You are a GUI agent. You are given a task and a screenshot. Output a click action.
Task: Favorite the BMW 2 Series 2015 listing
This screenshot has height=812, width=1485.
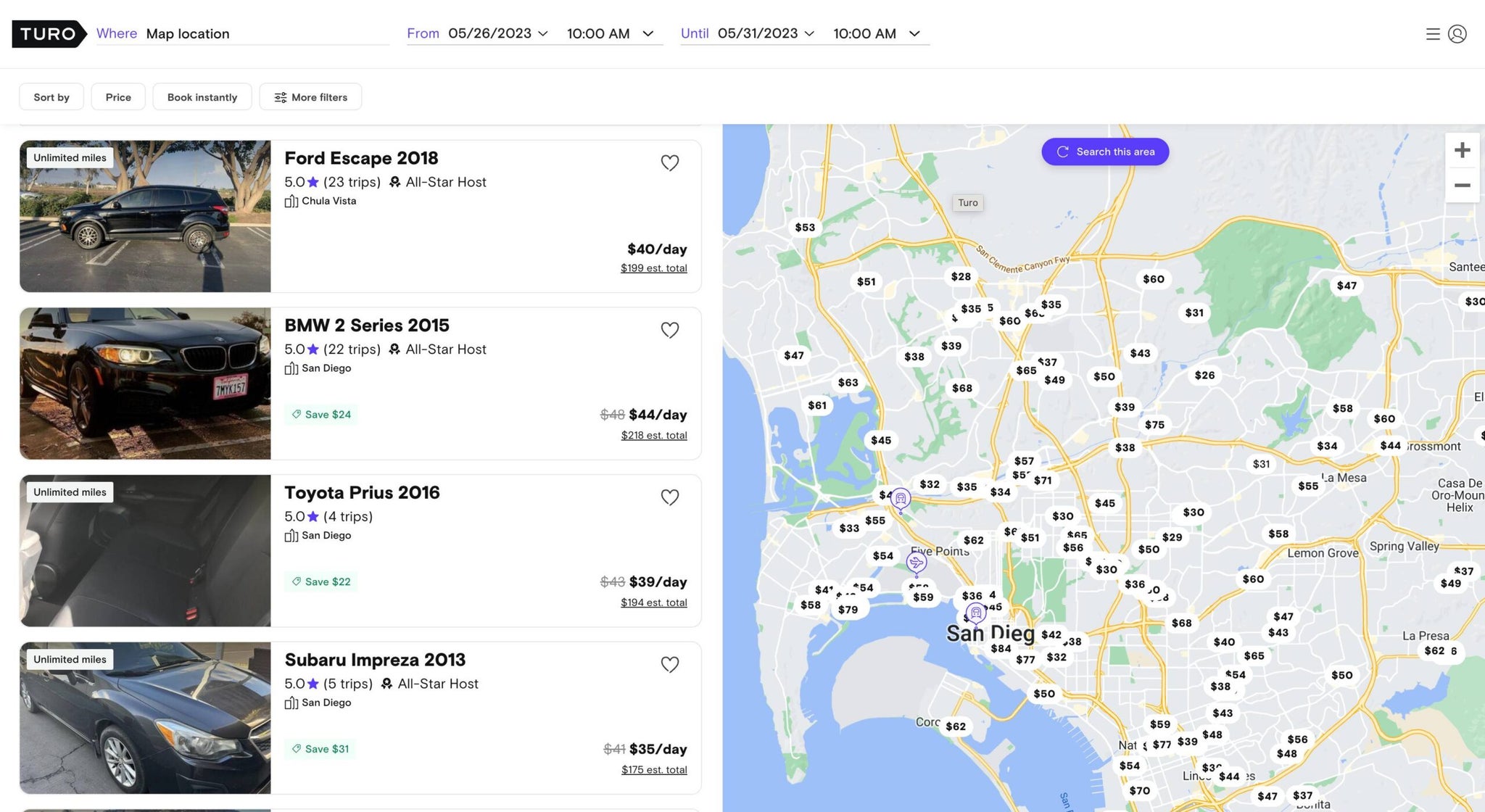[x=669, y=330]
